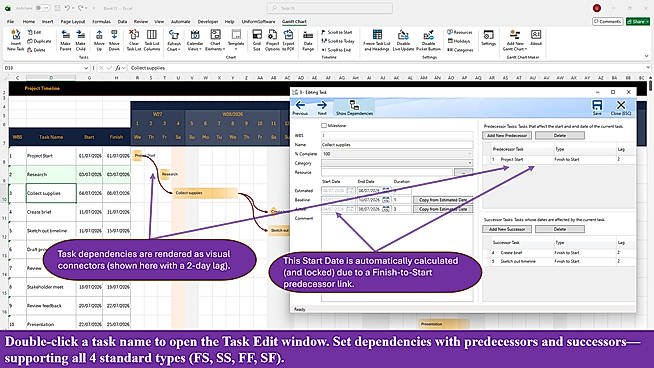The width and height of the screenshot is (654, 368).
Task: Open the Refresh Chart dropdown
Action: pos(174,40)
